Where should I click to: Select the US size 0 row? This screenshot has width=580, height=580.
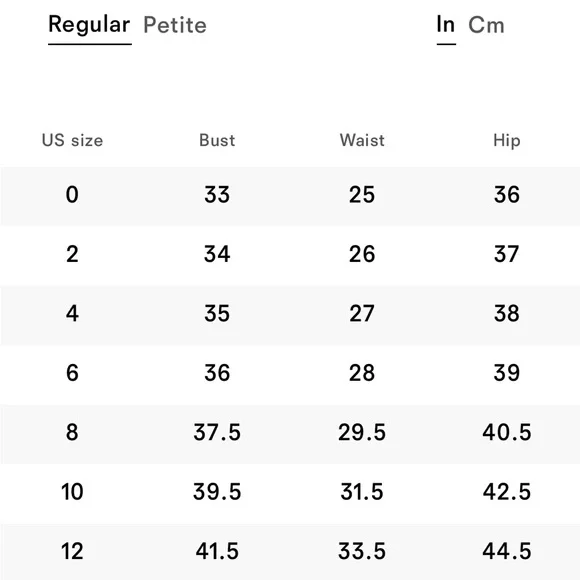click(x=290, y=196)
